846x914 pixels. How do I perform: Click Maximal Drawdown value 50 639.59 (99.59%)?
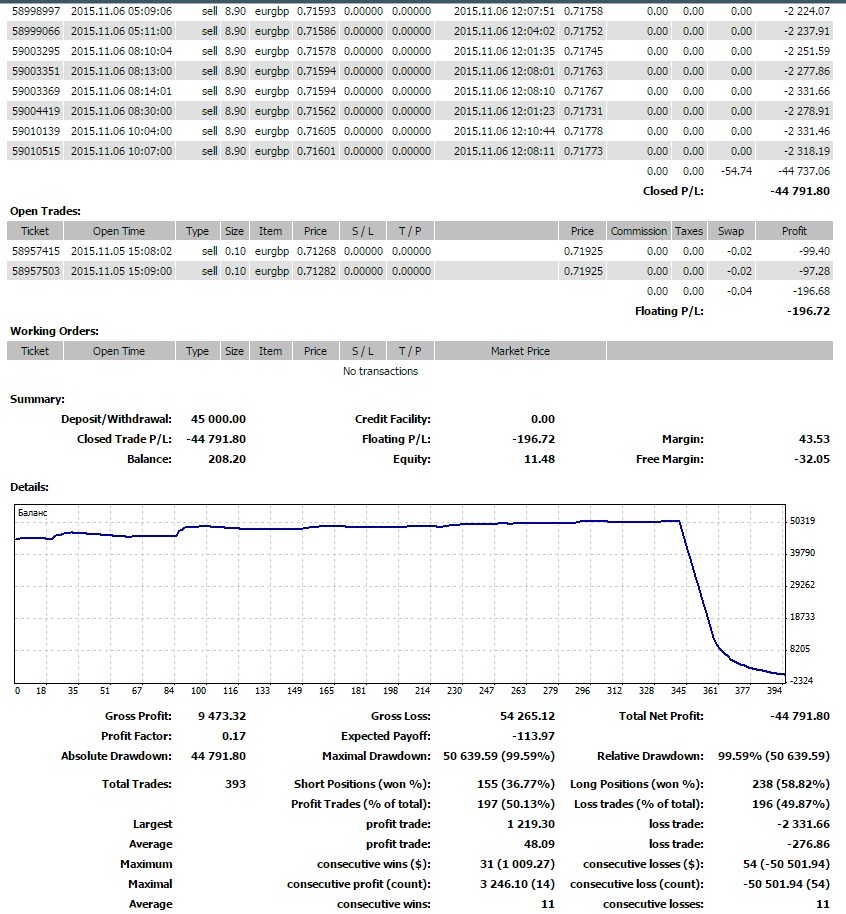[x=499, y=756]
